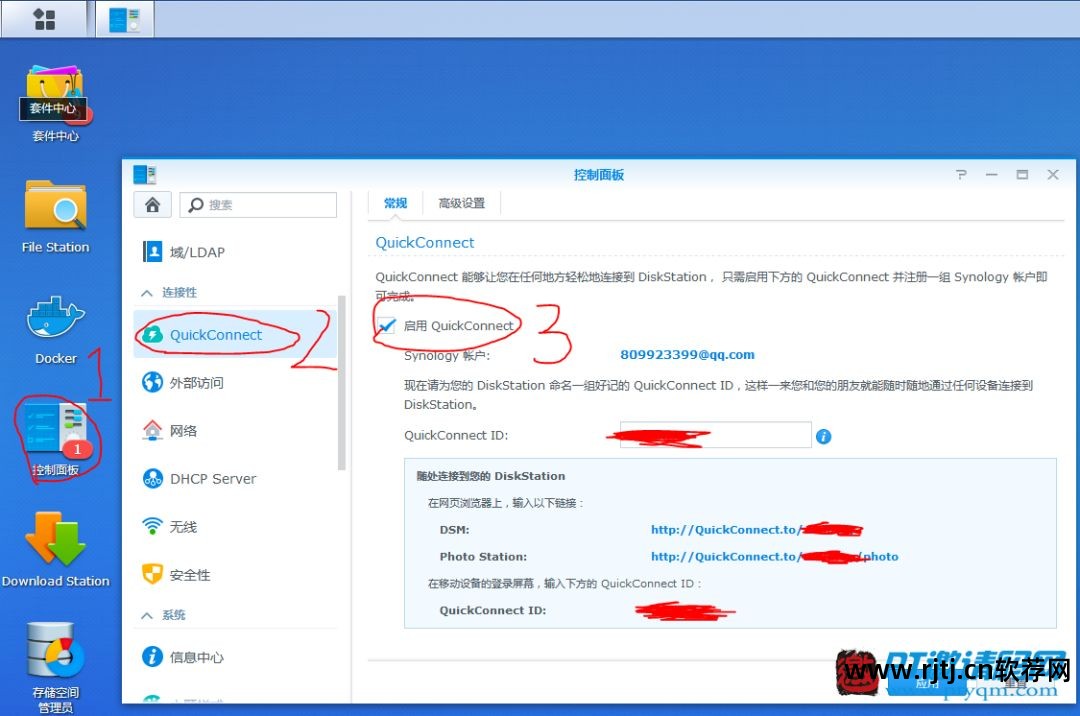Open the Photo Station QuickConnect.to link
The image size is (1080, 716).
coord(774,556)
